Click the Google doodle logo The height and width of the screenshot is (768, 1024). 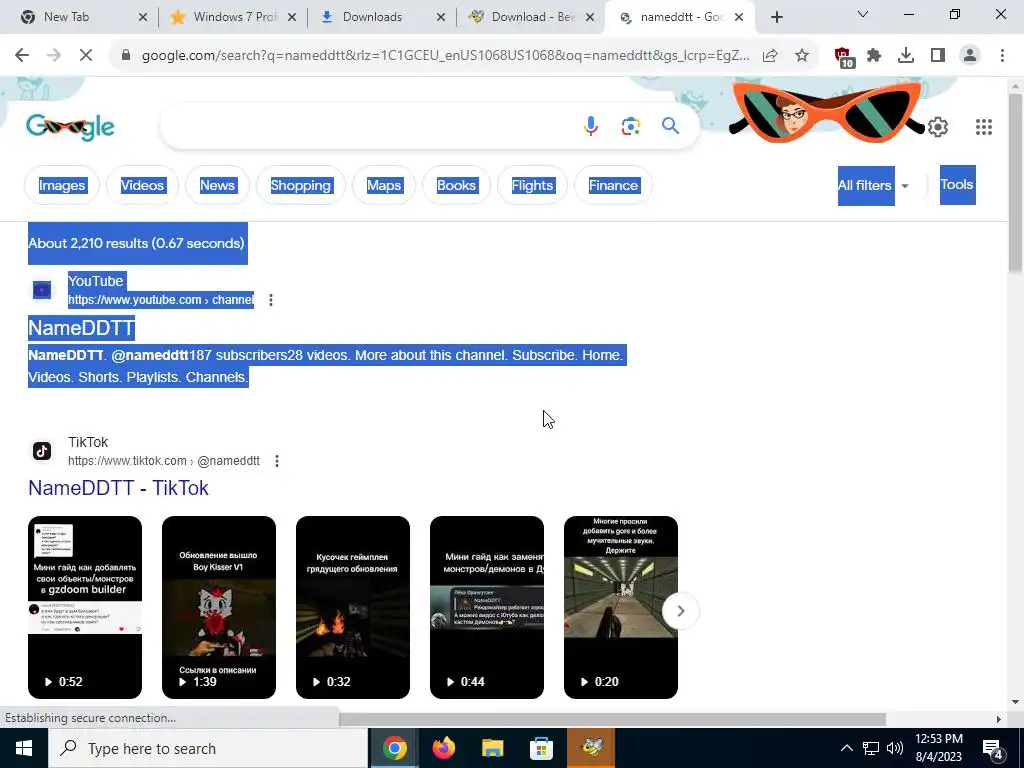tap(71, 126)
